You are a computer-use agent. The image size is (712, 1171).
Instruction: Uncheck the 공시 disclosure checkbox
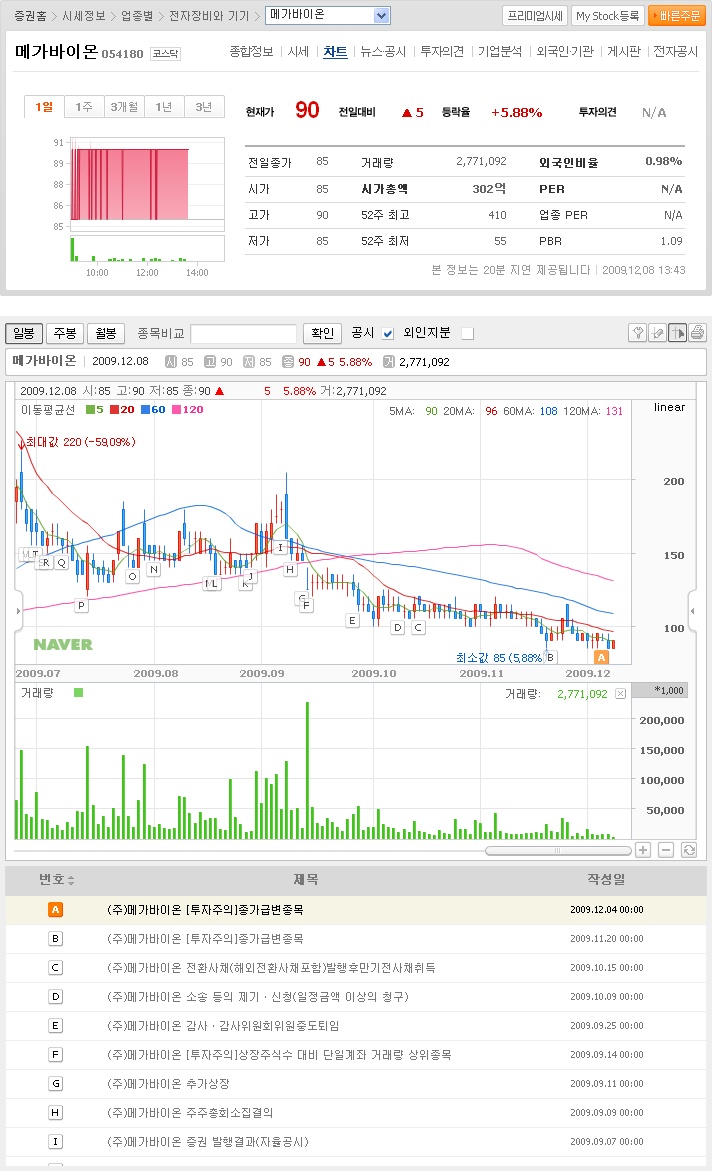click(x=388, y=334)
